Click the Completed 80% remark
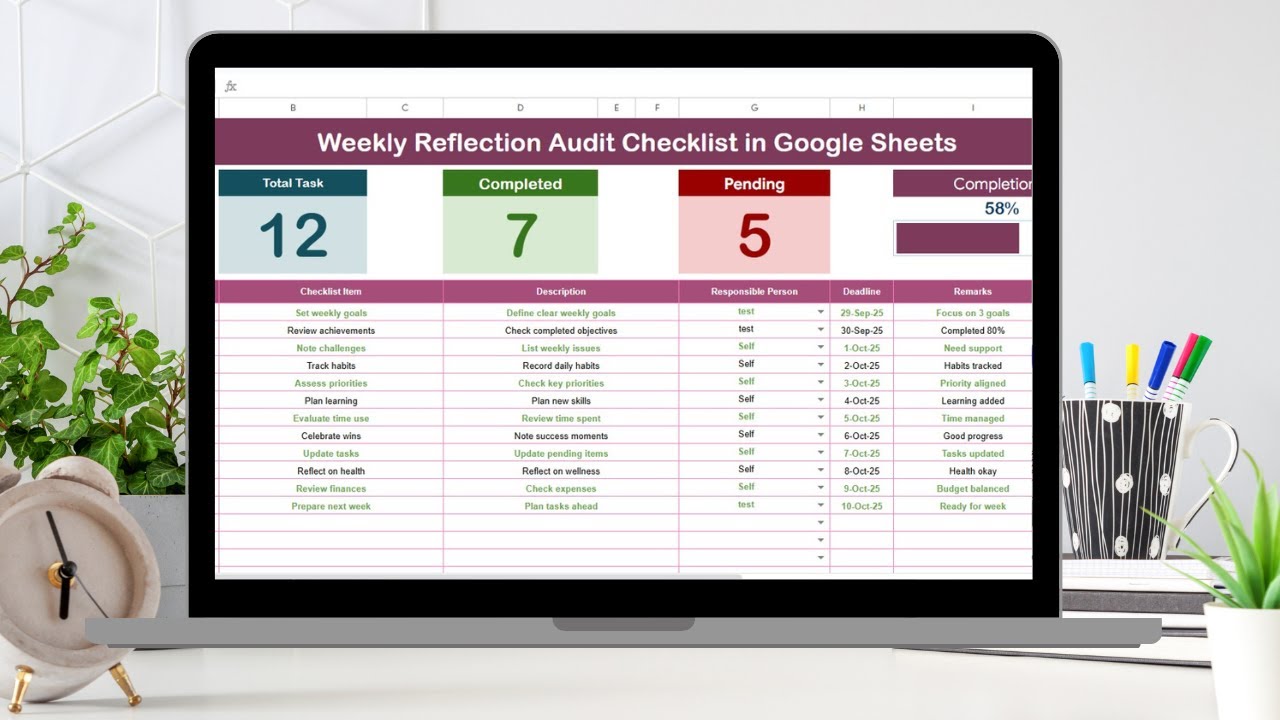Screen dimensions: 1280x720 click(973, 330)
